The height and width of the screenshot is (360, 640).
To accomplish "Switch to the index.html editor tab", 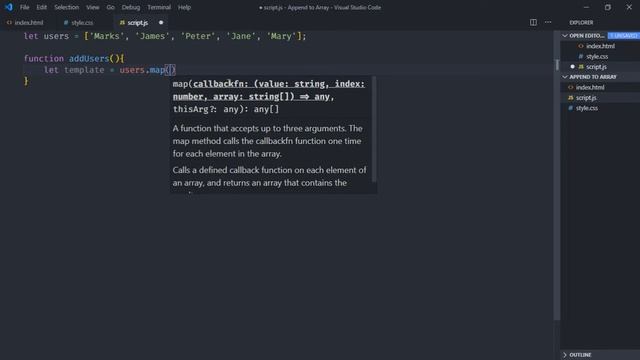I will (x=25, y=23).
